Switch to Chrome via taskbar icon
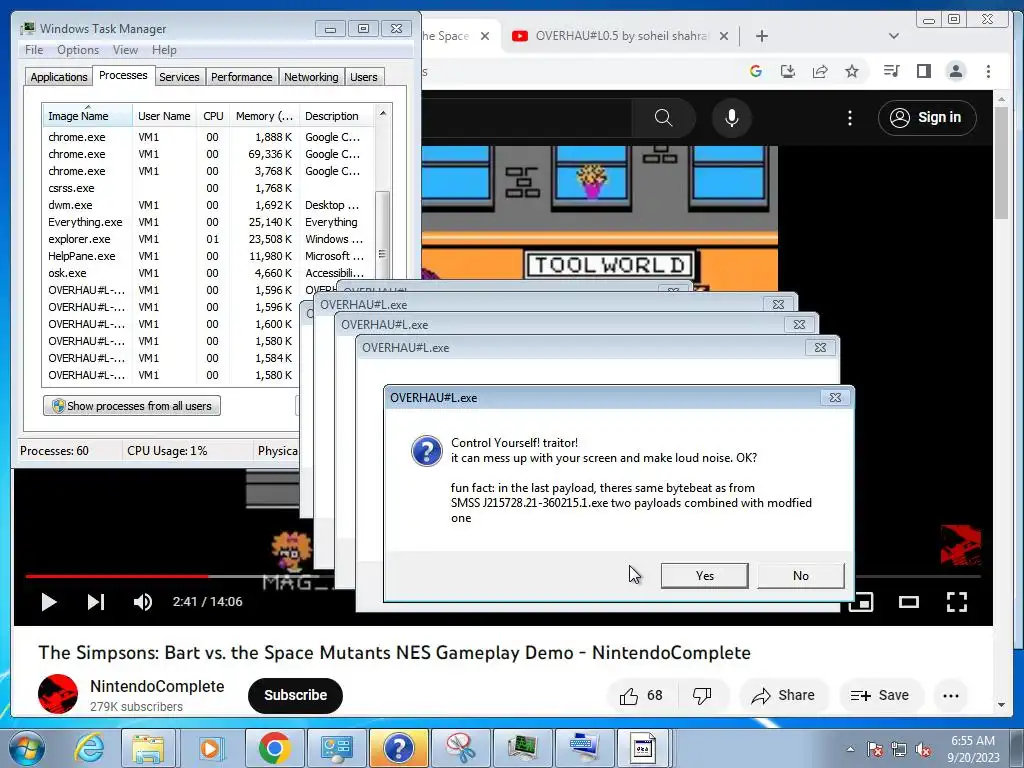 coord(274,748)
